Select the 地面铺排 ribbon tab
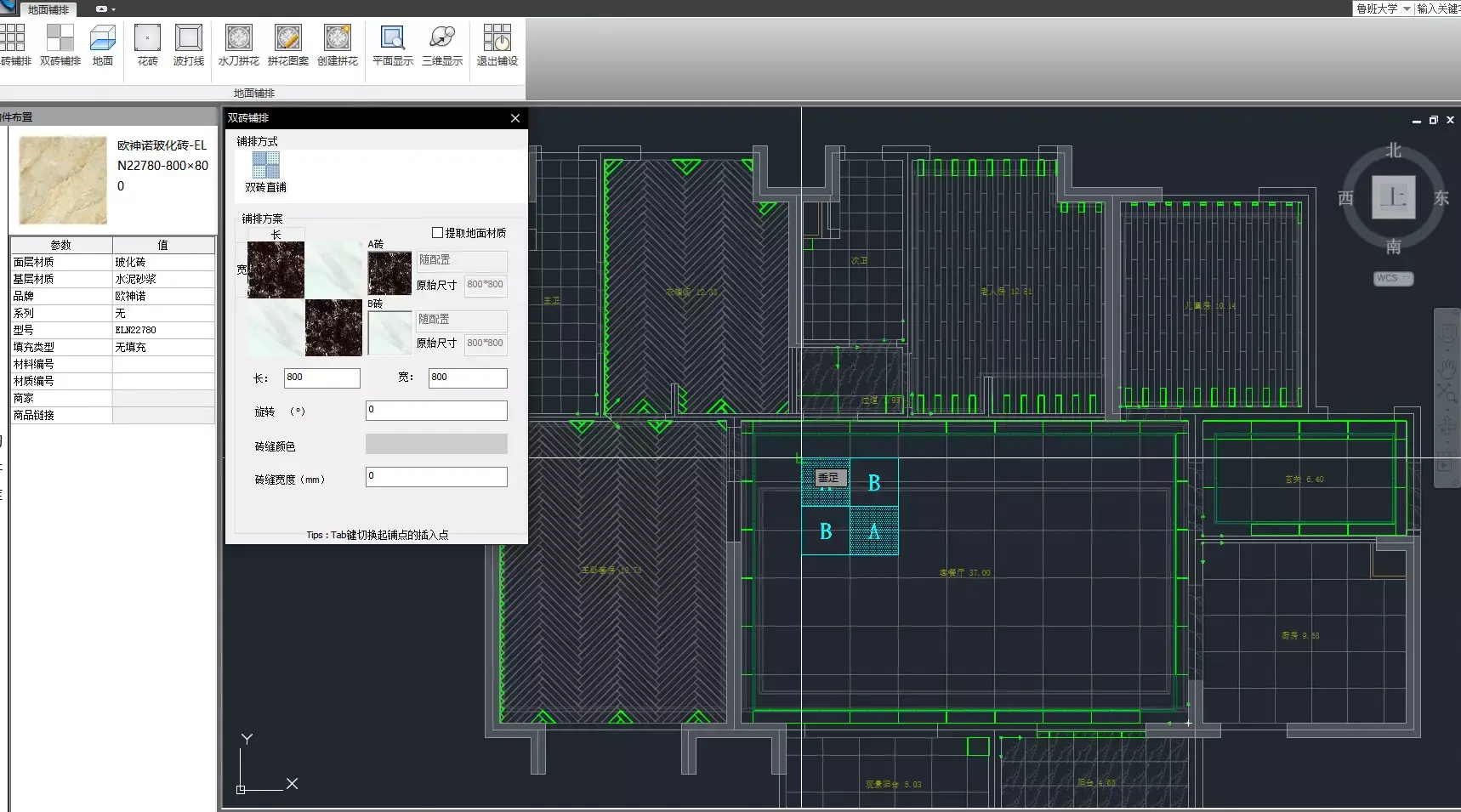The image size is (1461, 812). (48, 10)
